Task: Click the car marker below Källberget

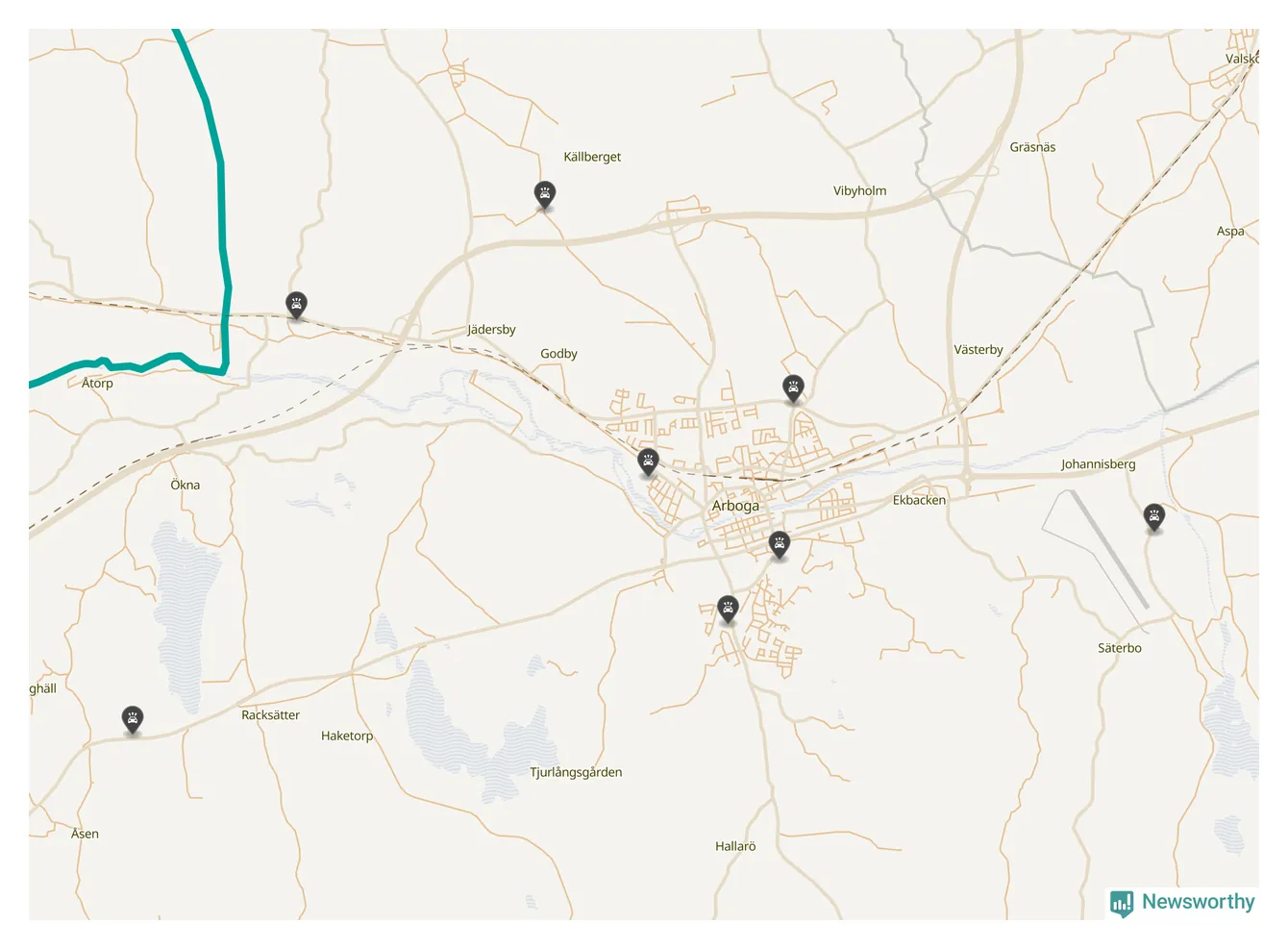Action: tap(545, 195)
